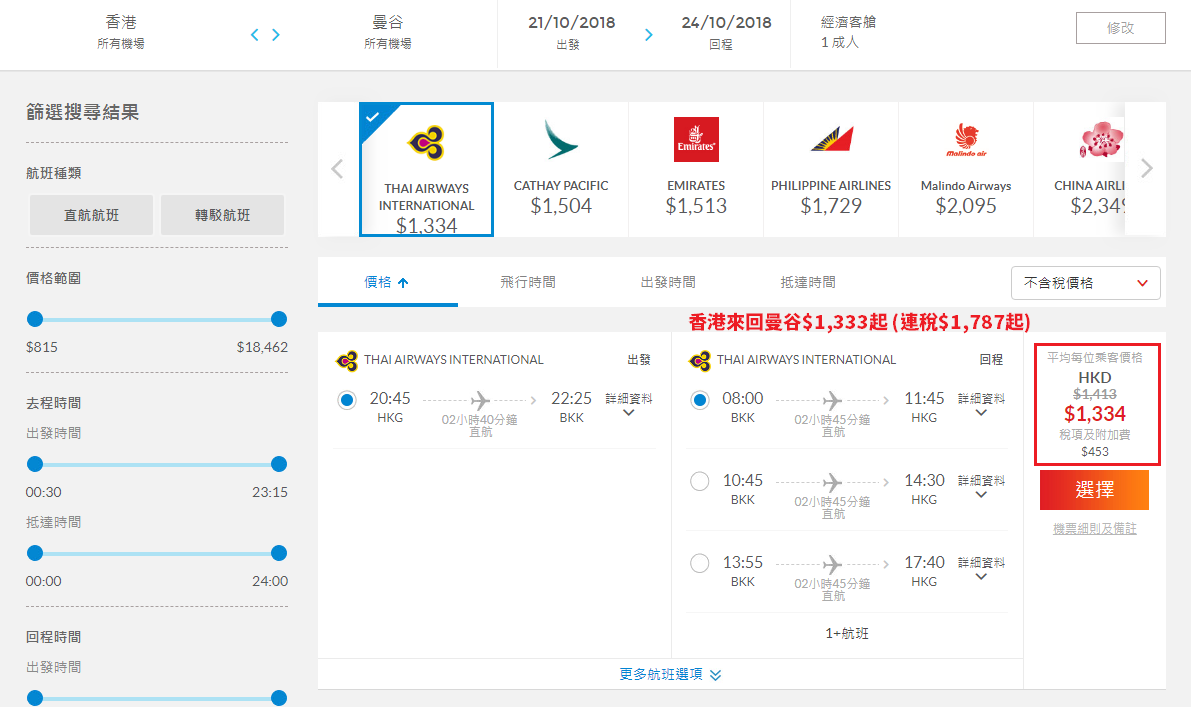Sort results by 飛行時間 tab

click(528, 282)
